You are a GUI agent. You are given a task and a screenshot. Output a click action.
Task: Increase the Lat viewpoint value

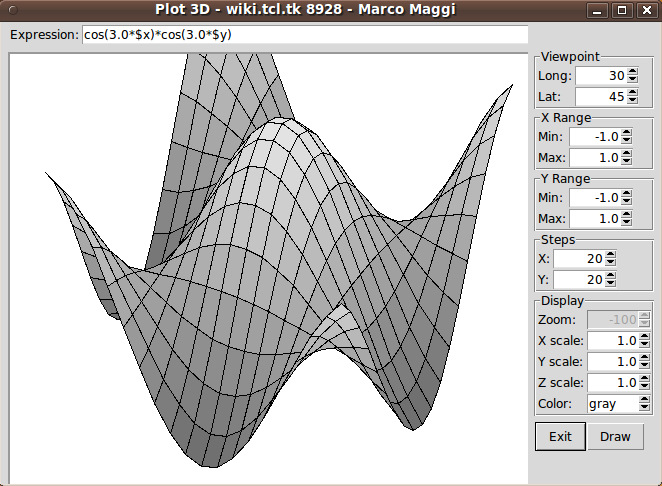(x=632, y=93)
